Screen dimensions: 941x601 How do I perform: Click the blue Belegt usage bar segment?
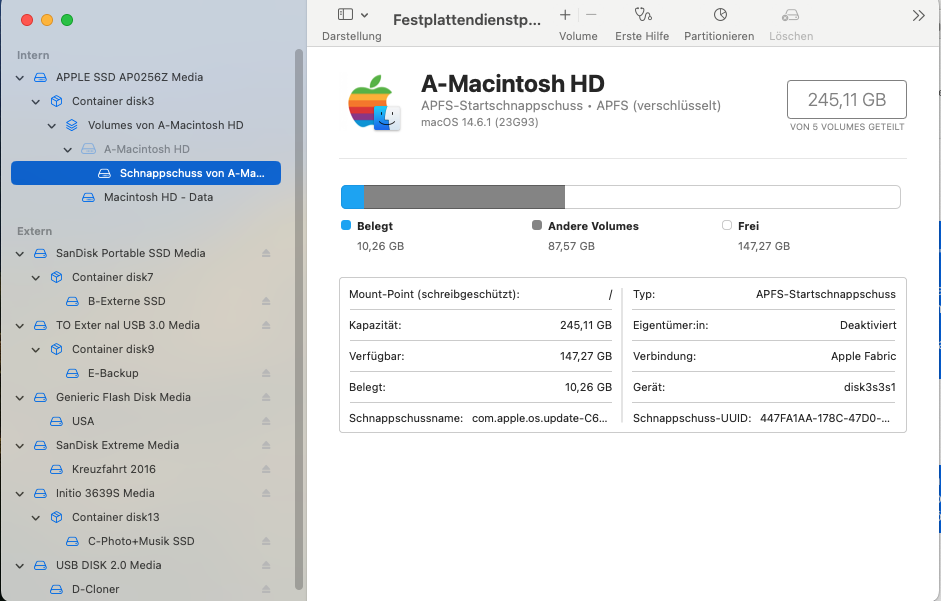(352, 197)
